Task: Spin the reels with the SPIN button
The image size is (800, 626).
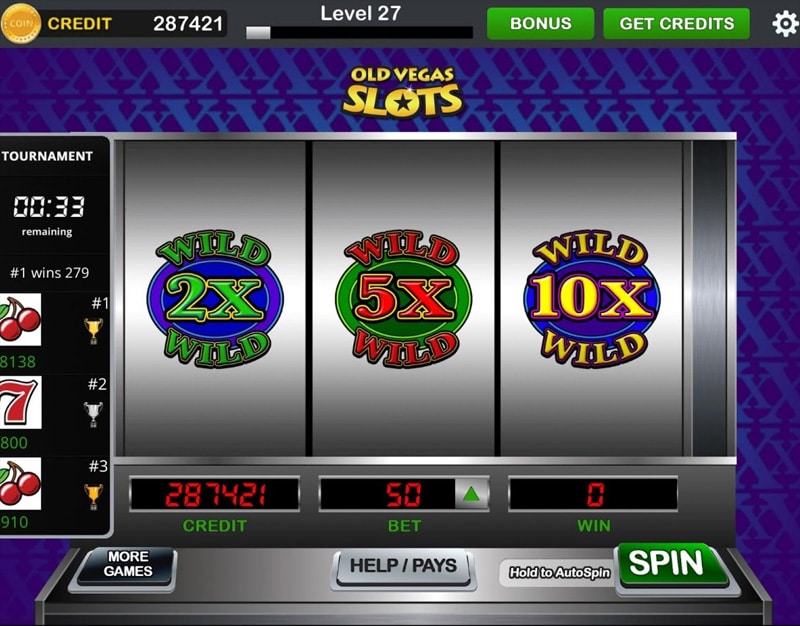Action: pos(670,565)
